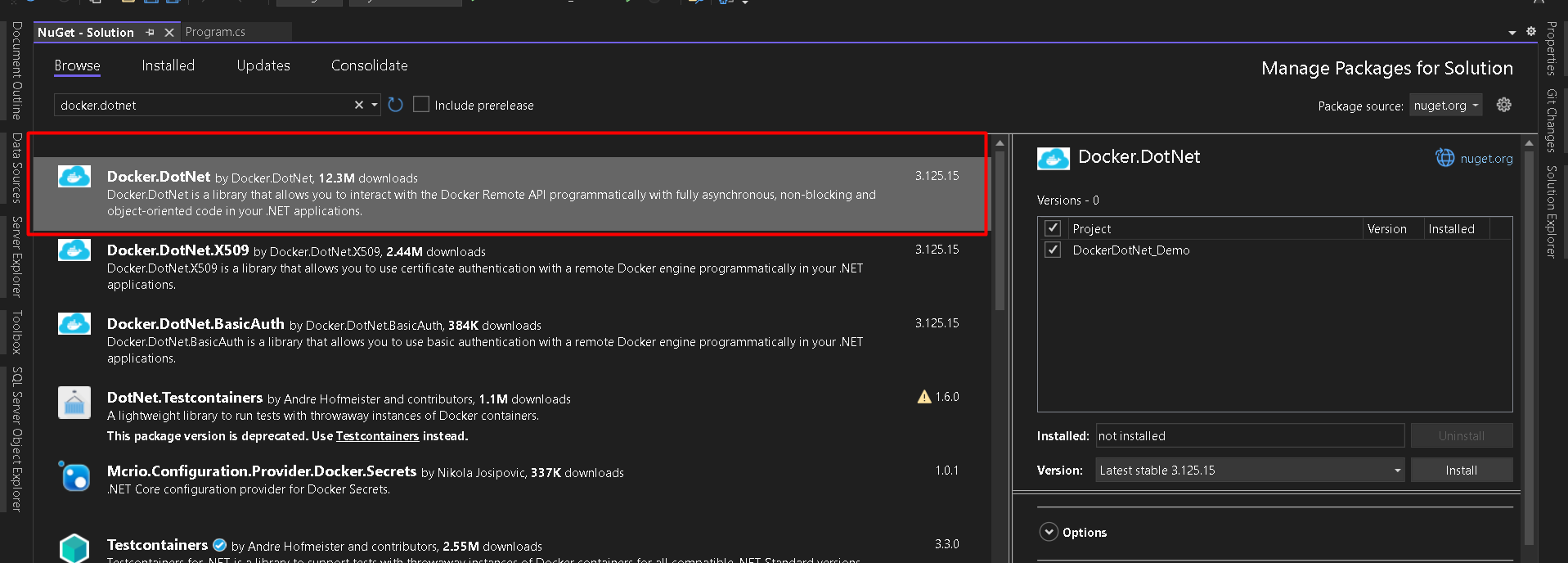Open the active documents list dropdown arrow
Image resolution: width=1568 pixels, height=563 pixels.
[1512, 33]
